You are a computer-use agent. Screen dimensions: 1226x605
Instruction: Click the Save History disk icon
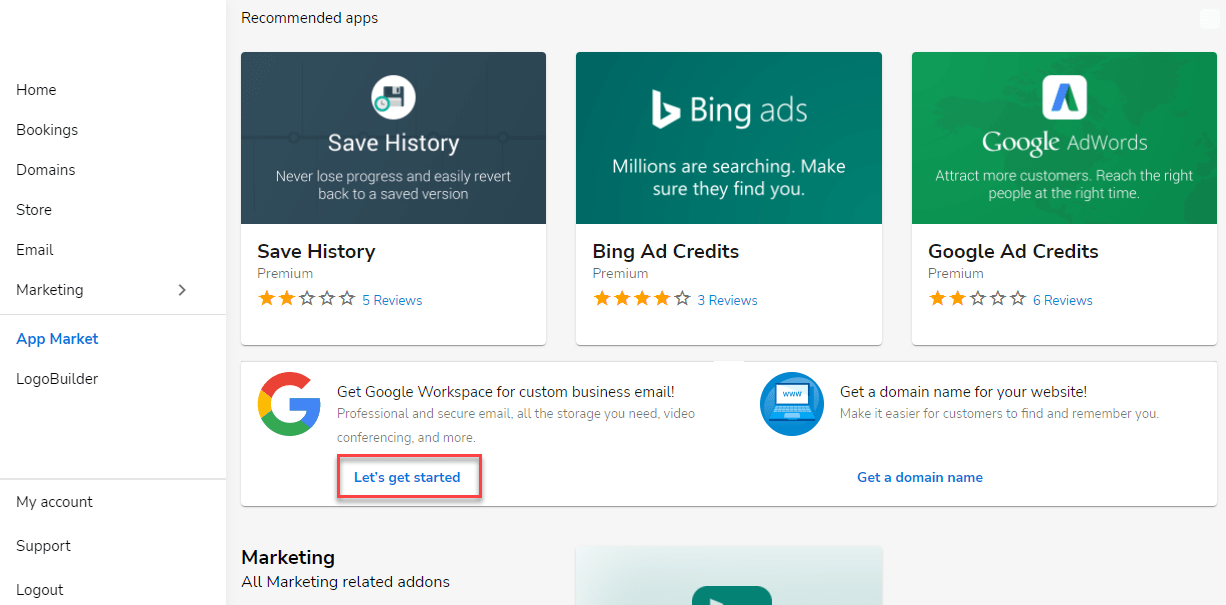[393, 97]
